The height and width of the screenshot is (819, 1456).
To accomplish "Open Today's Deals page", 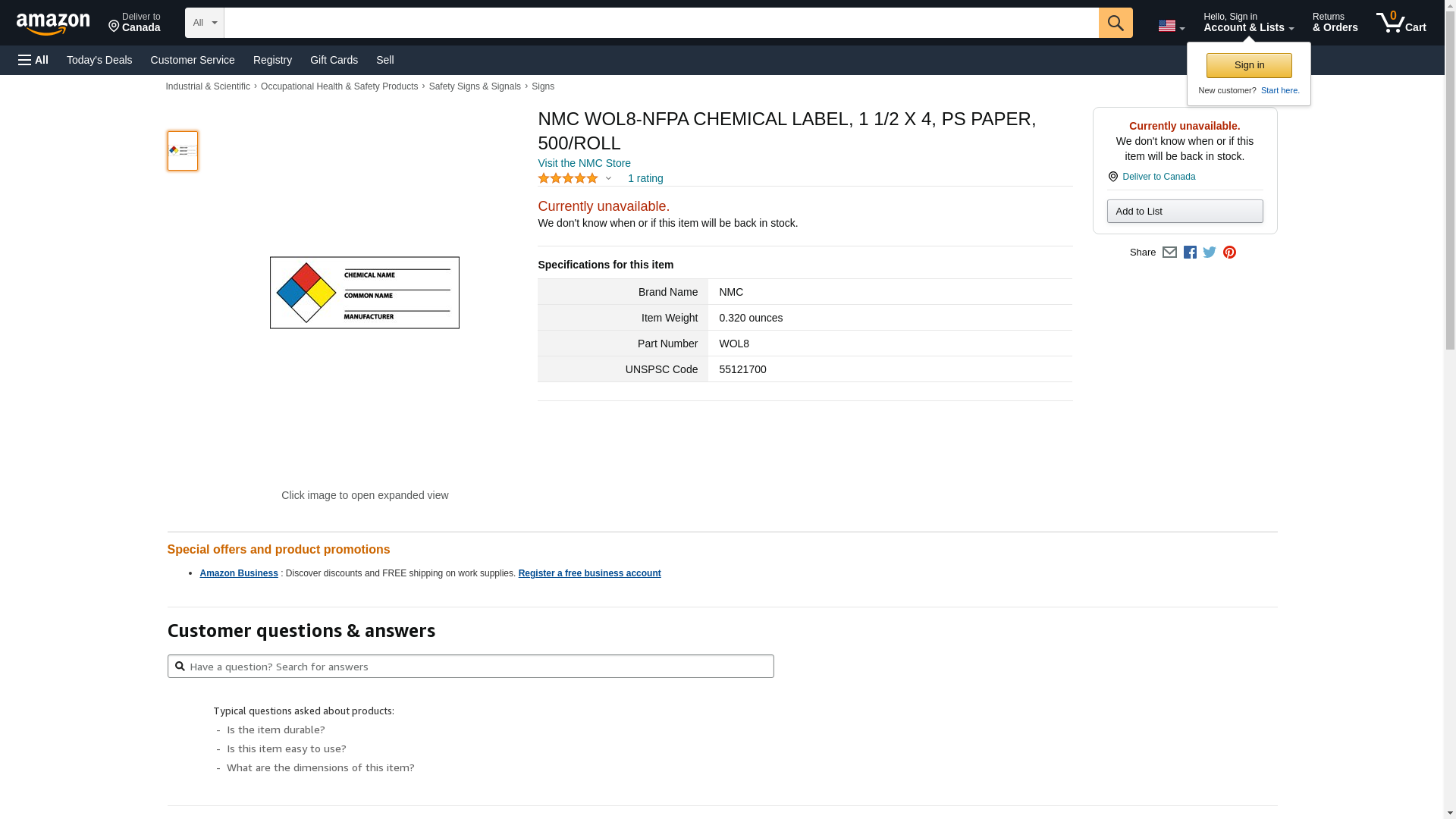I will point(99,60).
